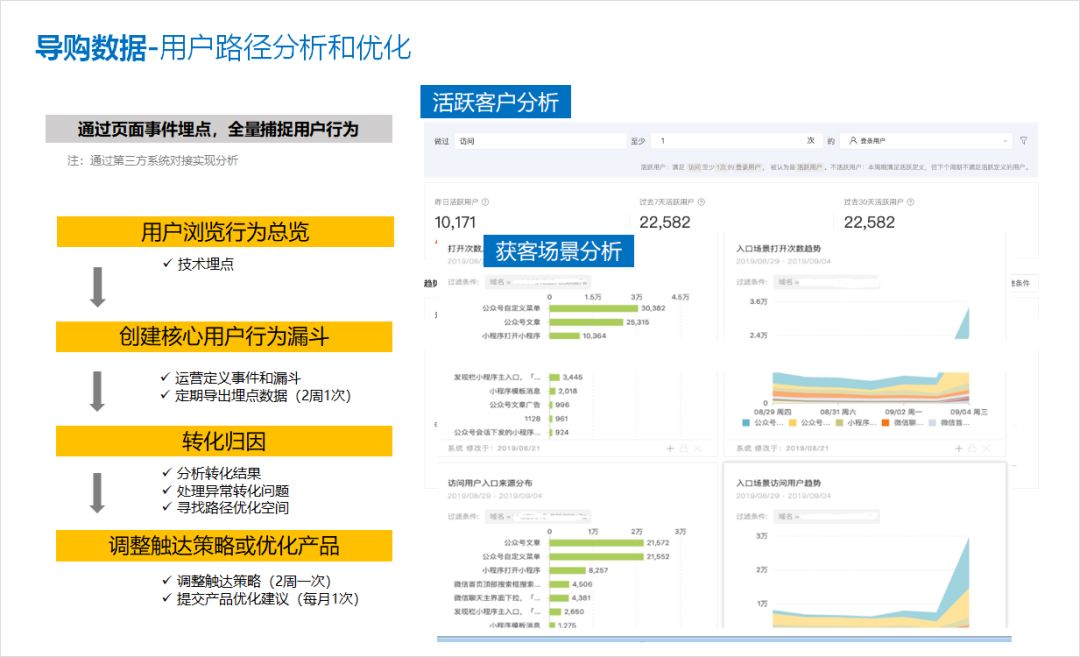Click X icon on the green bar chart card footer
1080x657 pixels.
tap(698, 448)
